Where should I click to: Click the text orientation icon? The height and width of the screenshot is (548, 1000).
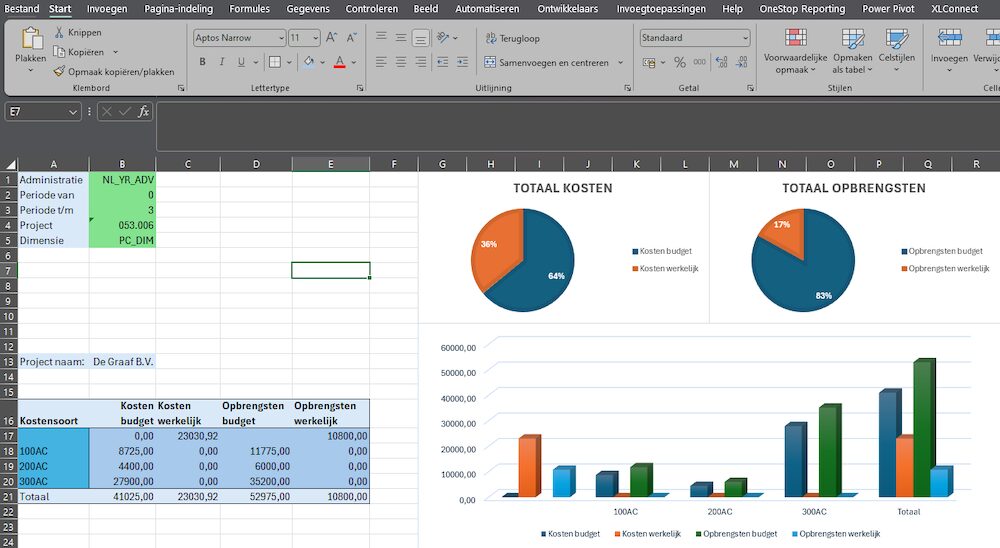(x=443, y=38)
